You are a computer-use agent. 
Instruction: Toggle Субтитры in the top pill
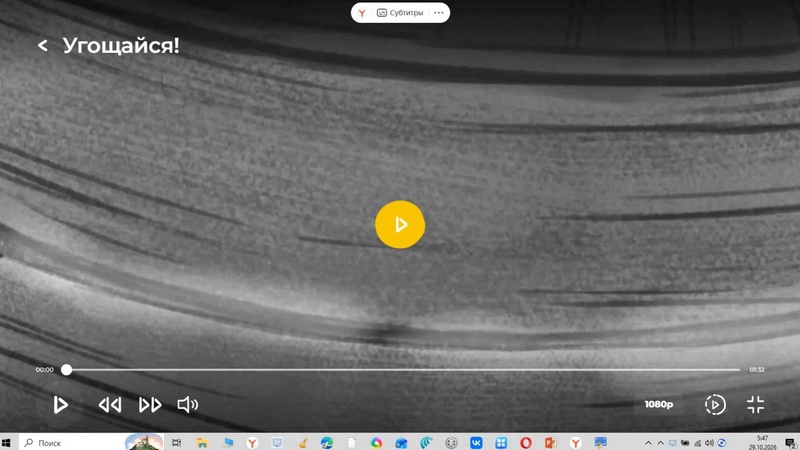pos(400,13)
